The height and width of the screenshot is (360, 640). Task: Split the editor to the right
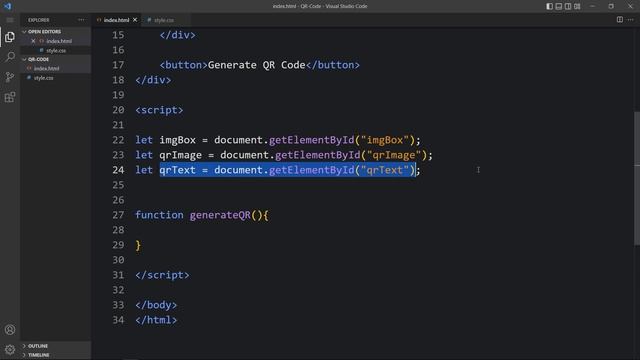coord(620,20)
